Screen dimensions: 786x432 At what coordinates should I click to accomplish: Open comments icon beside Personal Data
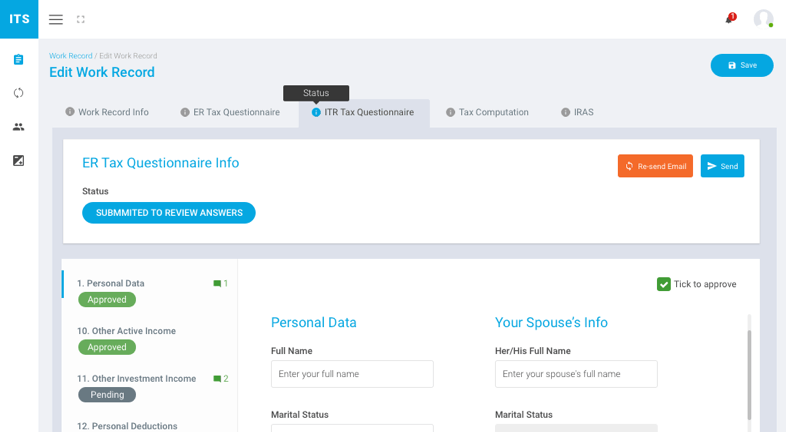(217, 284)
